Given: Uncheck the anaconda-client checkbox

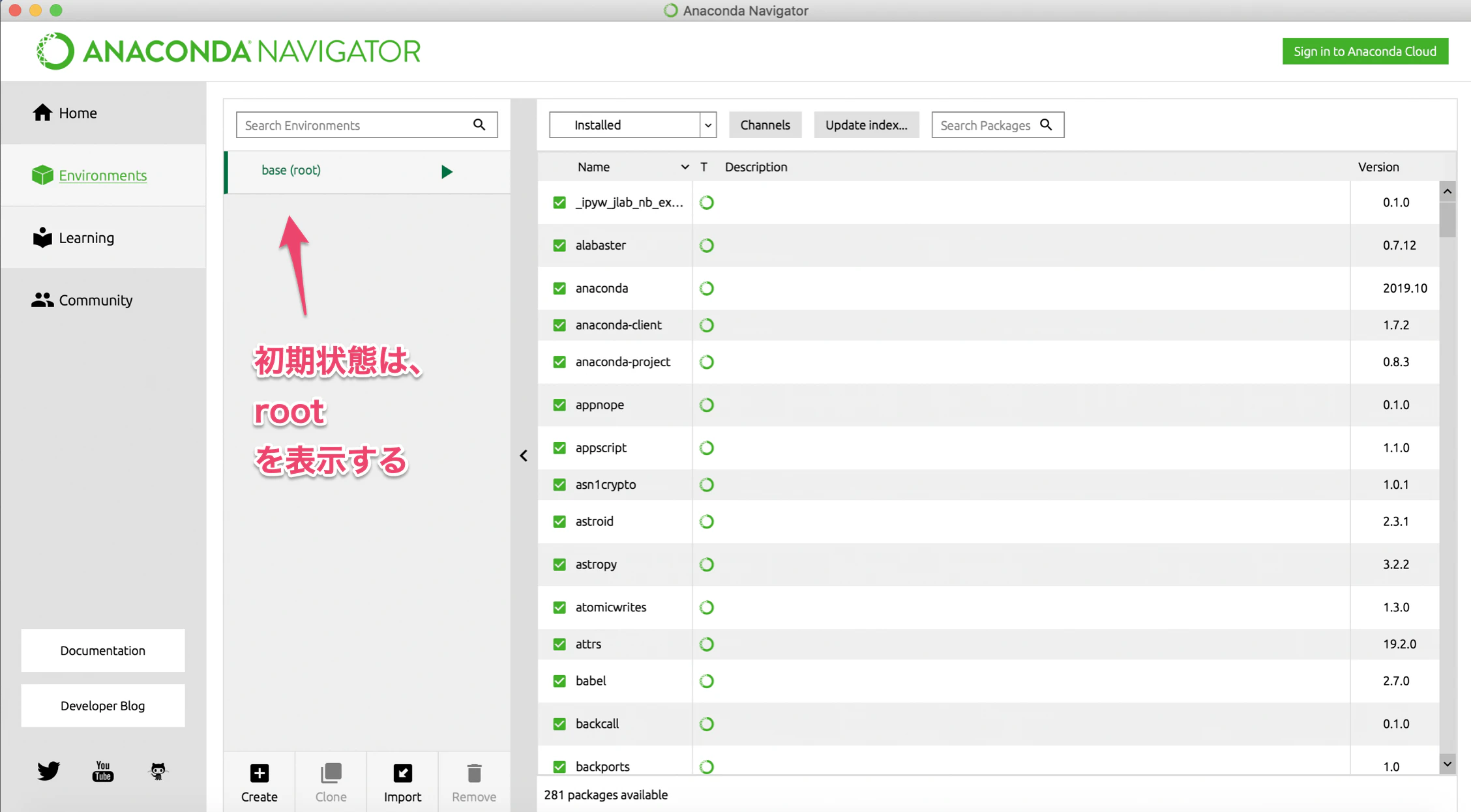Looking at the screenshot, I should pos(559,325).
